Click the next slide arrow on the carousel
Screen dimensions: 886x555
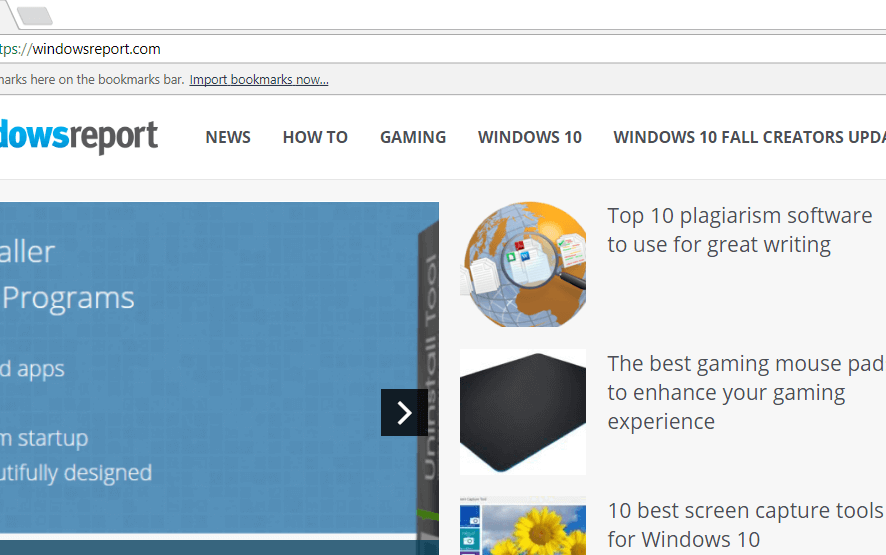404,413
